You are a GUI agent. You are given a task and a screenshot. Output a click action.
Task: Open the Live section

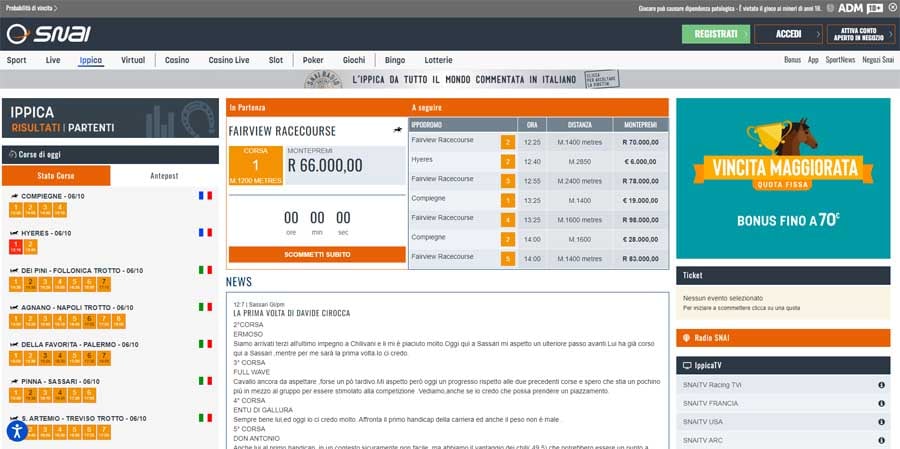[x=53, y=60]
